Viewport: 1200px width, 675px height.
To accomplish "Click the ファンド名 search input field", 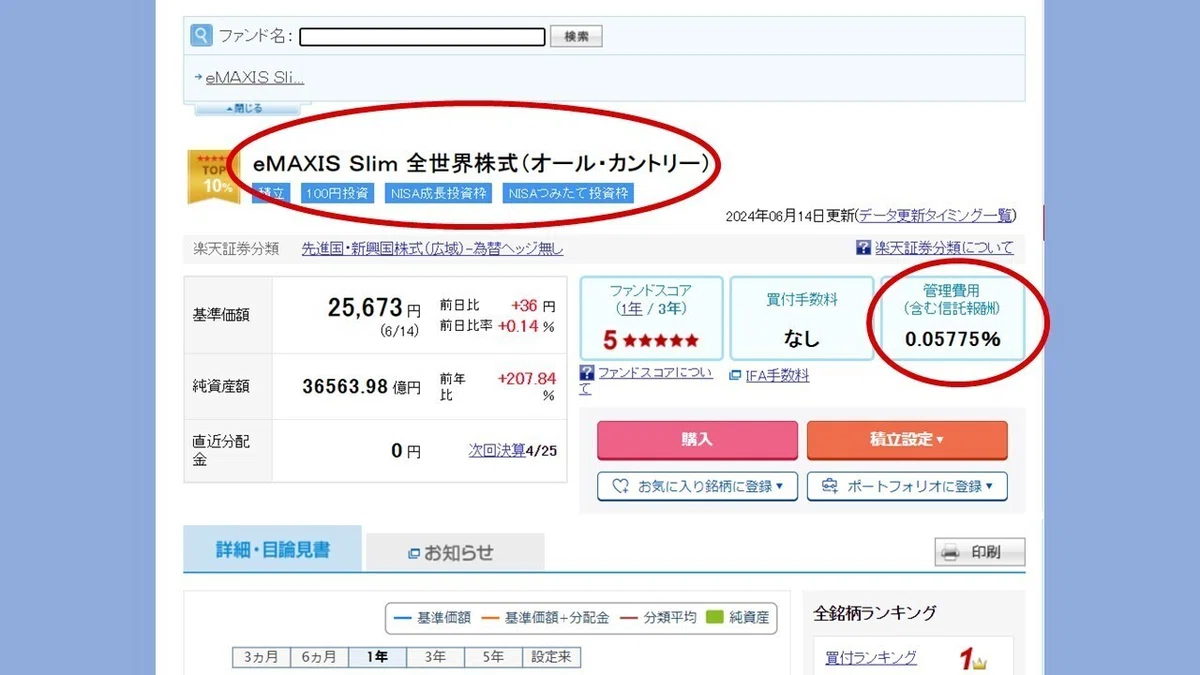I will 422,37.
